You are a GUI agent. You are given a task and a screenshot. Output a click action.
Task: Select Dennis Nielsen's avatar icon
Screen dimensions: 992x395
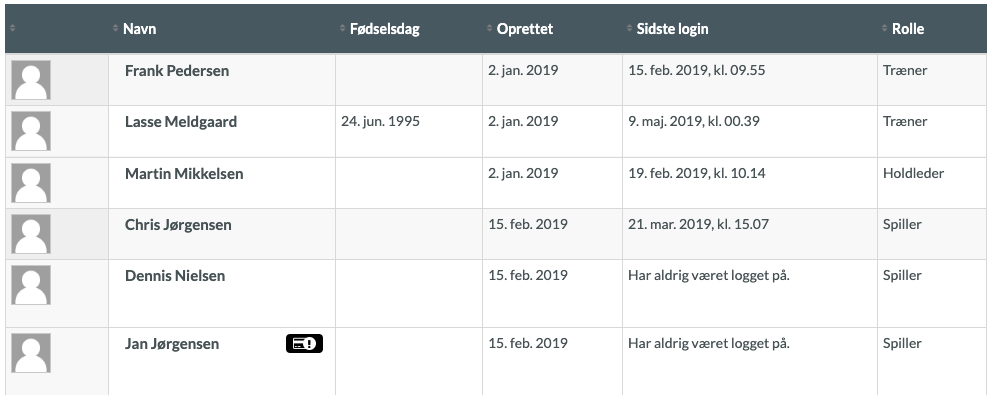pos(31,285)
